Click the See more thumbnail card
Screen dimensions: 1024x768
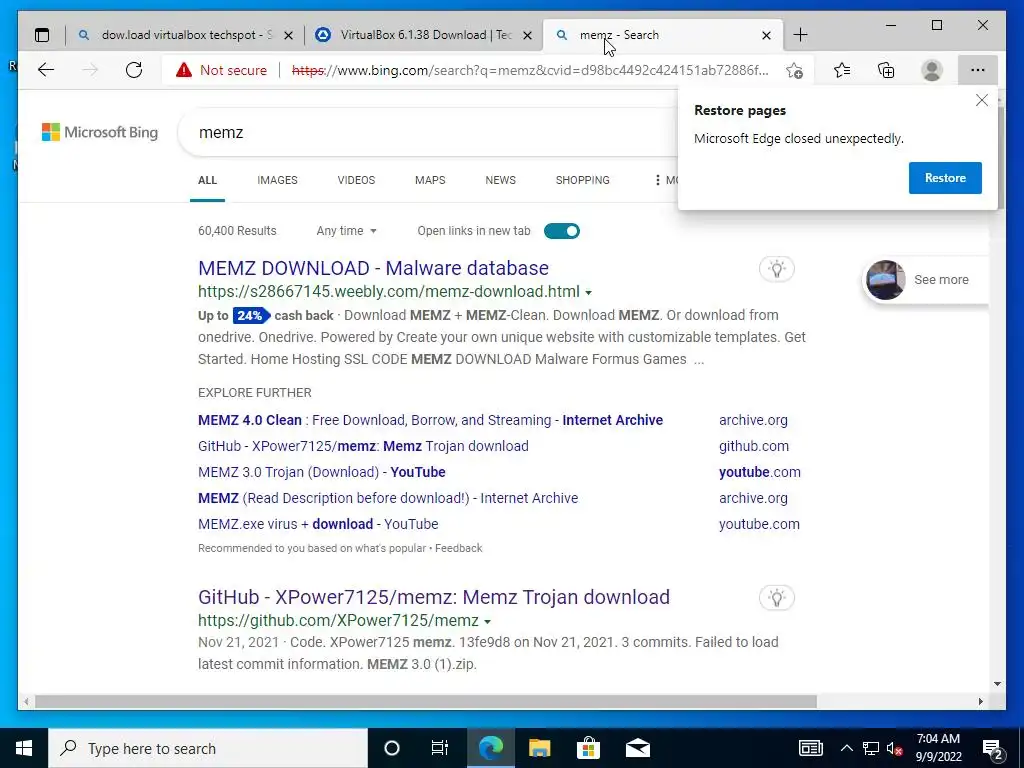tap(926, 280)
